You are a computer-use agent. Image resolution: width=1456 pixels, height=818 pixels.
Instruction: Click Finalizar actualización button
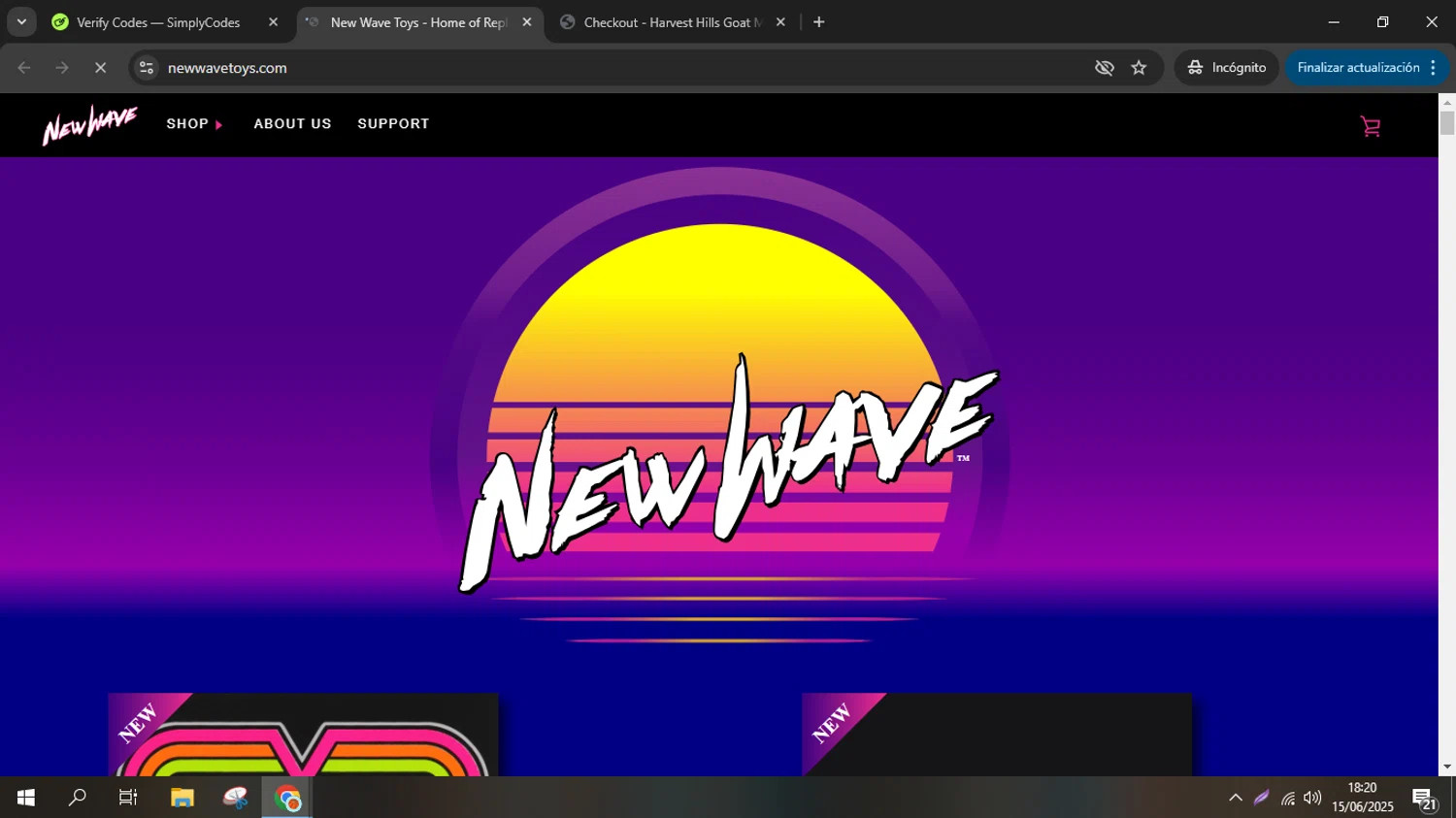pyautogui.click(x=1358, y=68)
